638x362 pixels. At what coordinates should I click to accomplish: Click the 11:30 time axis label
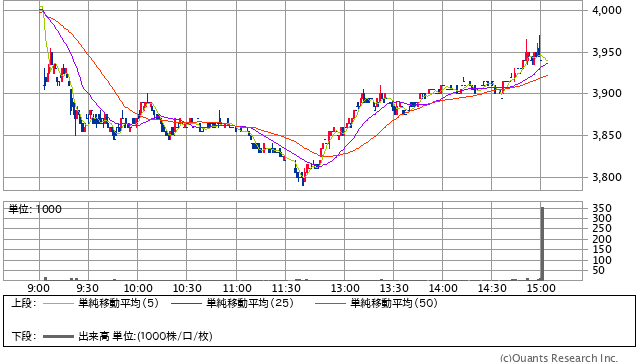click(x=286, y=288)
